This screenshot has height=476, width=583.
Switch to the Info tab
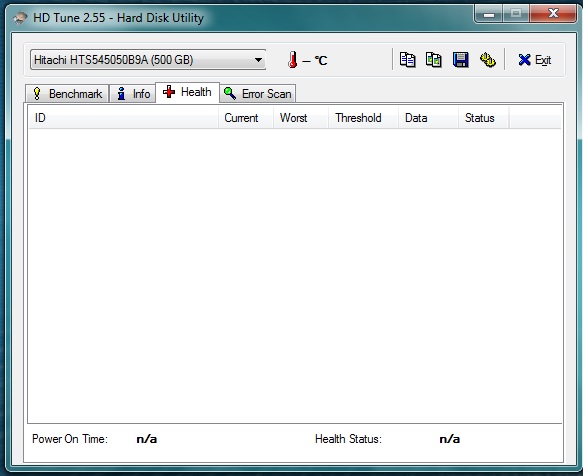coord(133,94)
